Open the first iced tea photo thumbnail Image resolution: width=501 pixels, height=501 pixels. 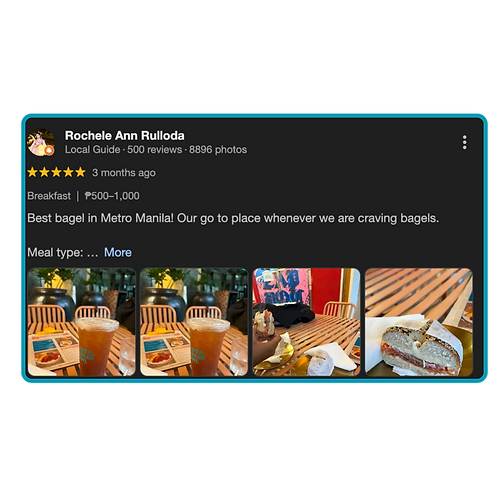82,322
